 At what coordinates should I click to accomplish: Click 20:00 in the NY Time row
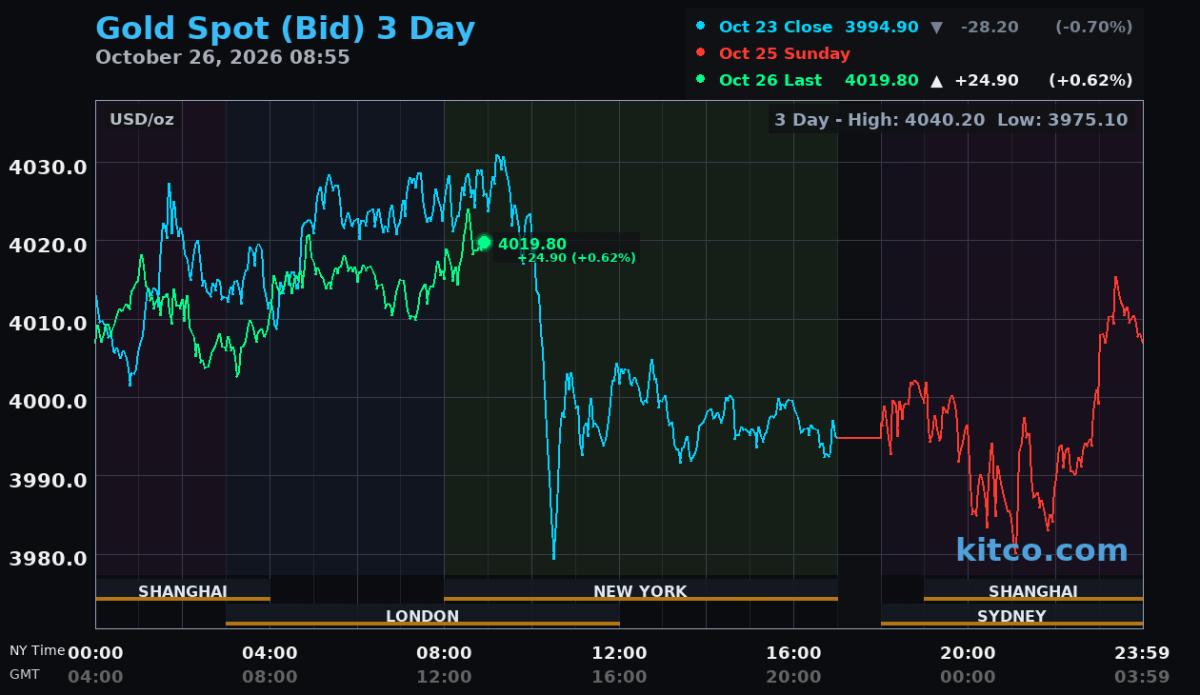click(x=968, y=653)
